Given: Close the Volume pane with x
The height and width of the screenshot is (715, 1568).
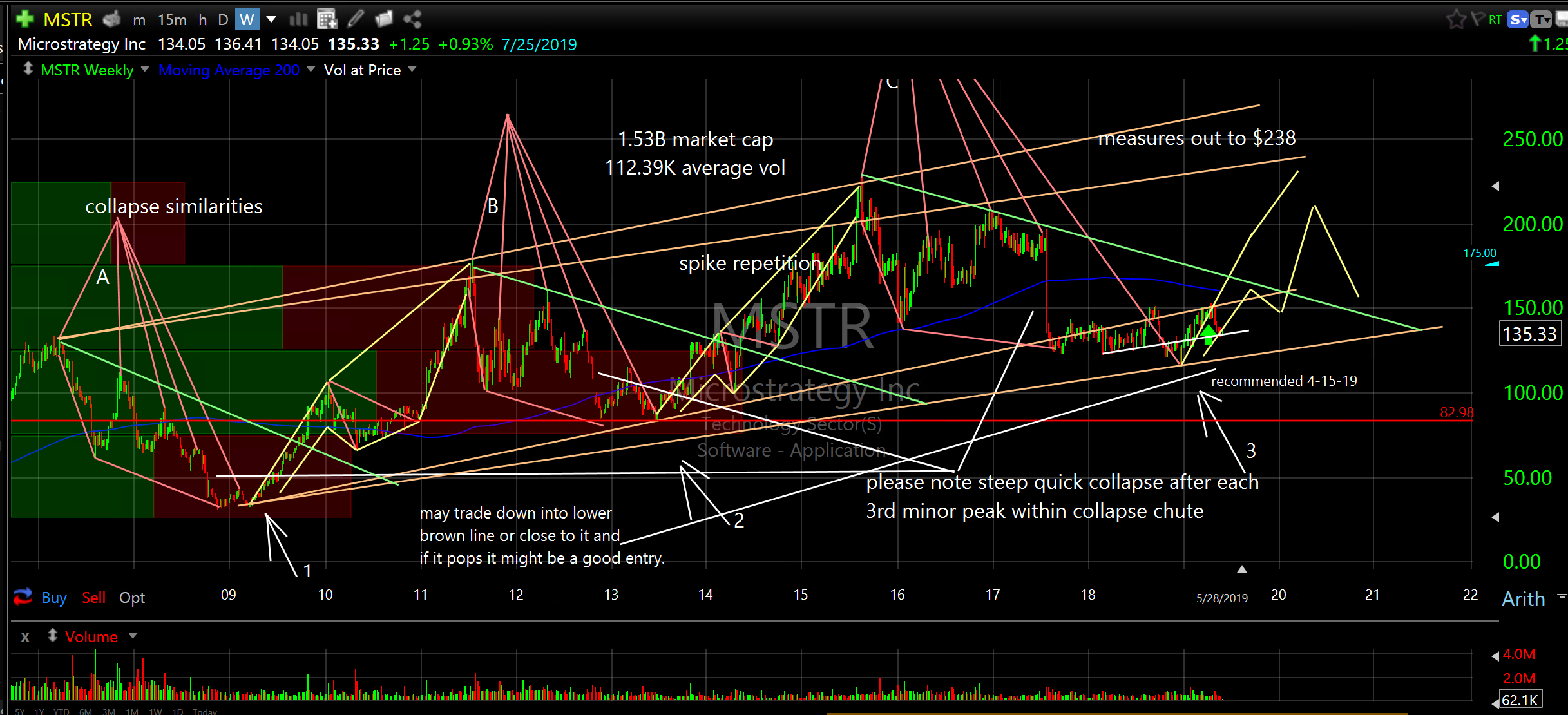Looking at the screenshot, I should [x=25, y=637].
